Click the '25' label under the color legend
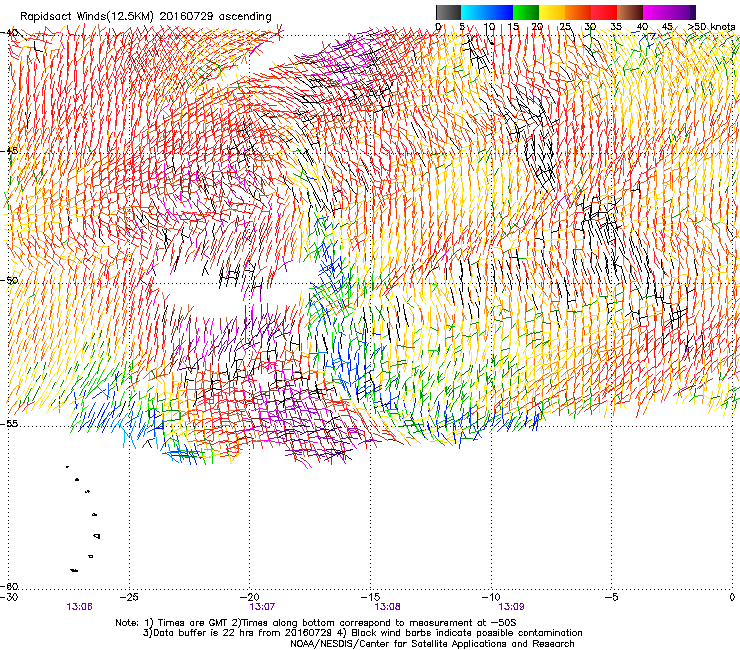The width and height of the screenshot is (740, 650). pyautogui.click(x=565, y=26)
